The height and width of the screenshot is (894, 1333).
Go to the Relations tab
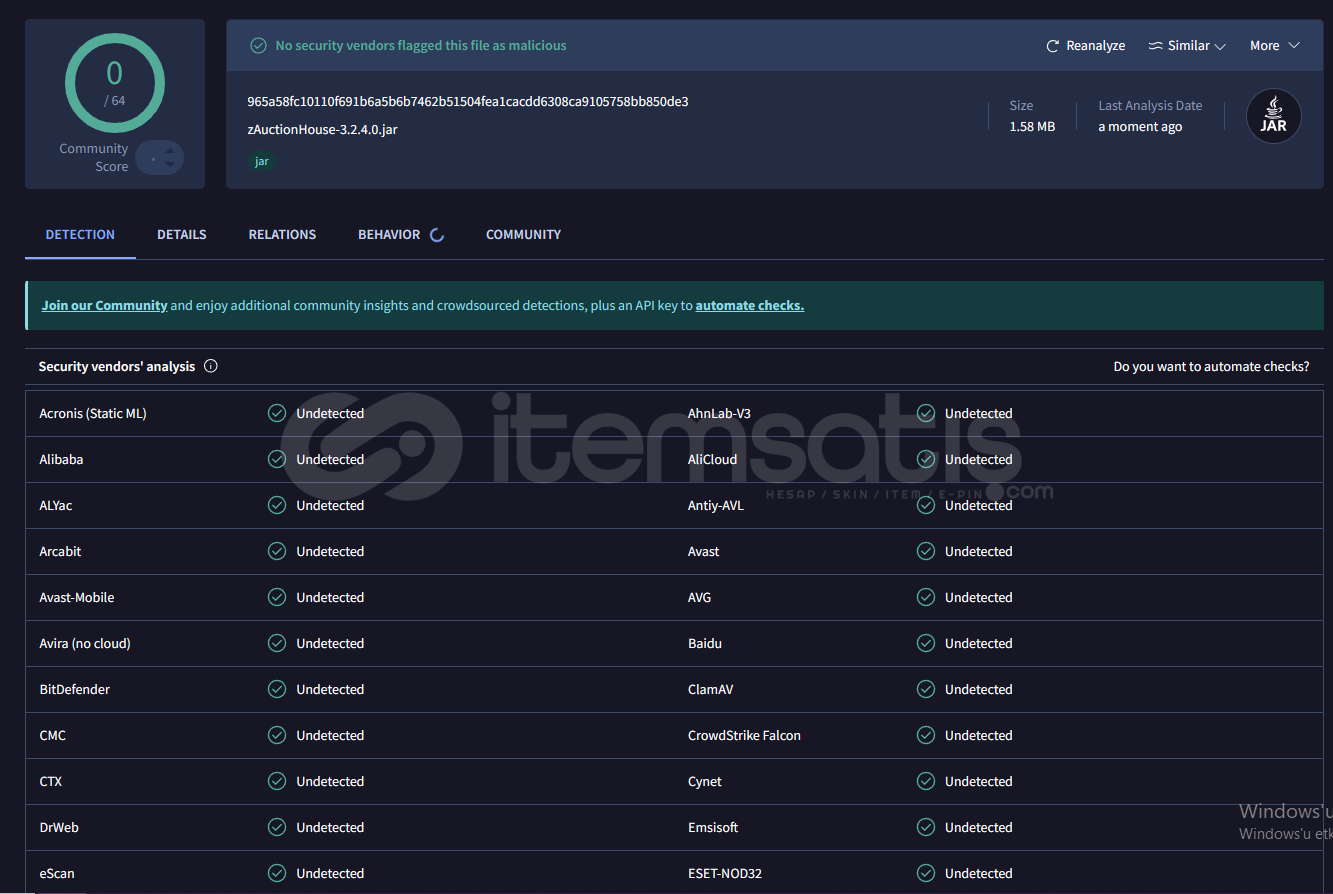point(282,235)
